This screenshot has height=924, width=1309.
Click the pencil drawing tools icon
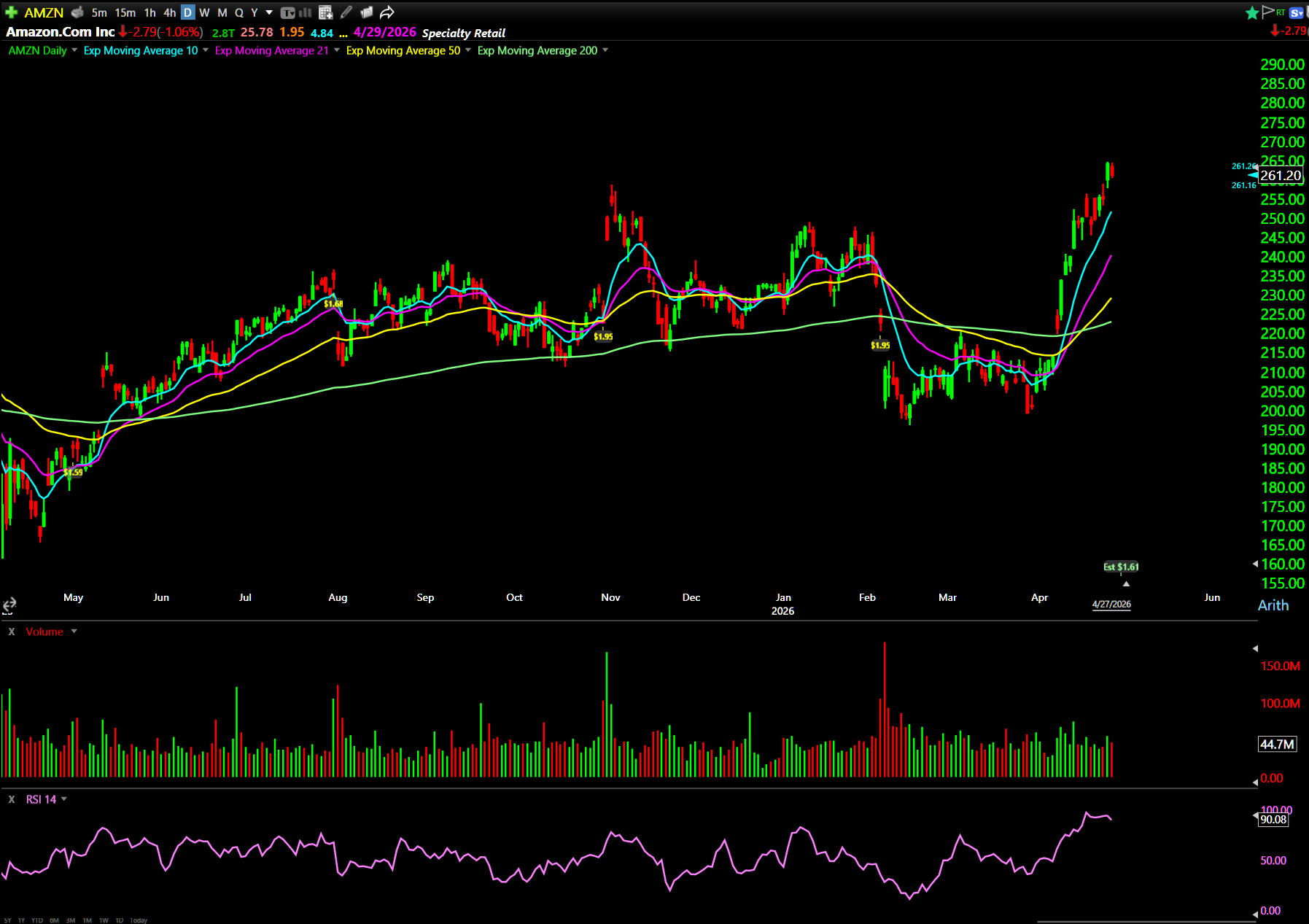346,12
